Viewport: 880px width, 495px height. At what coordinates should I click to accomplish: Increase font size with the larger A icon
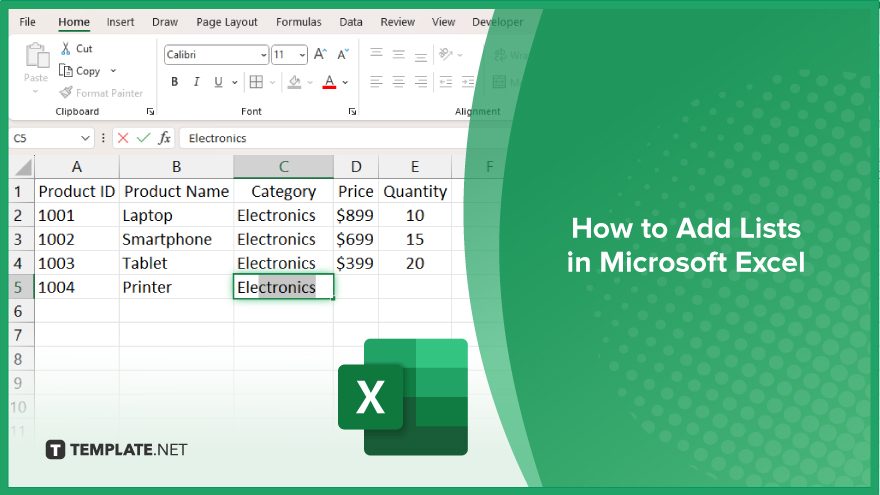tap(320, 54)
